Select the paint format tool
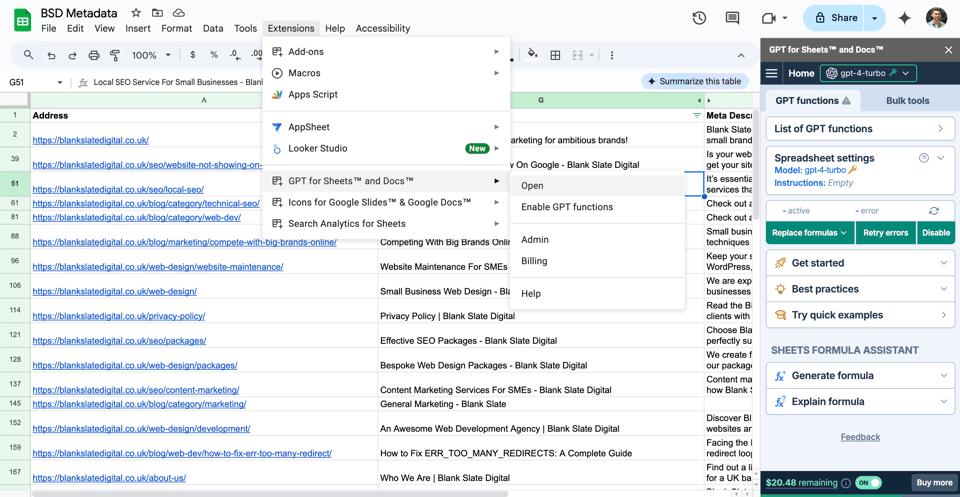Image resolution: width=960 pixels, height=497 pixels. coord(114,55)
